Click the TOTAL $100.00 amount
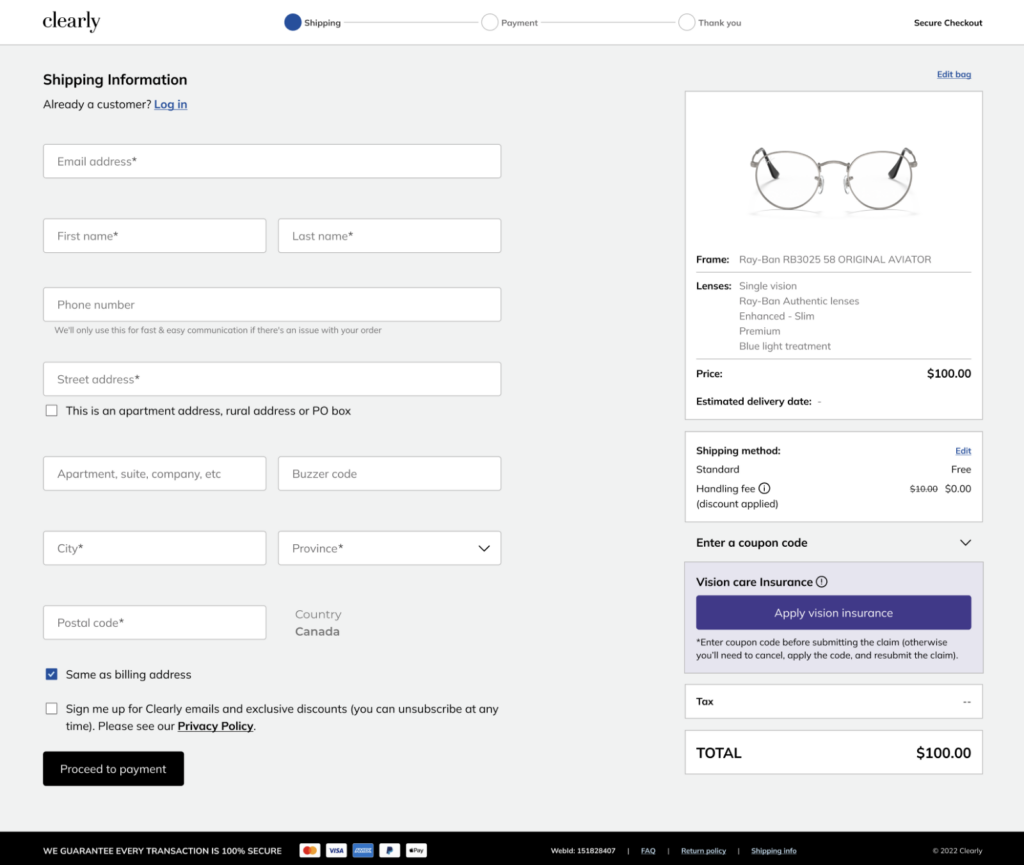 tap(943, 753)
